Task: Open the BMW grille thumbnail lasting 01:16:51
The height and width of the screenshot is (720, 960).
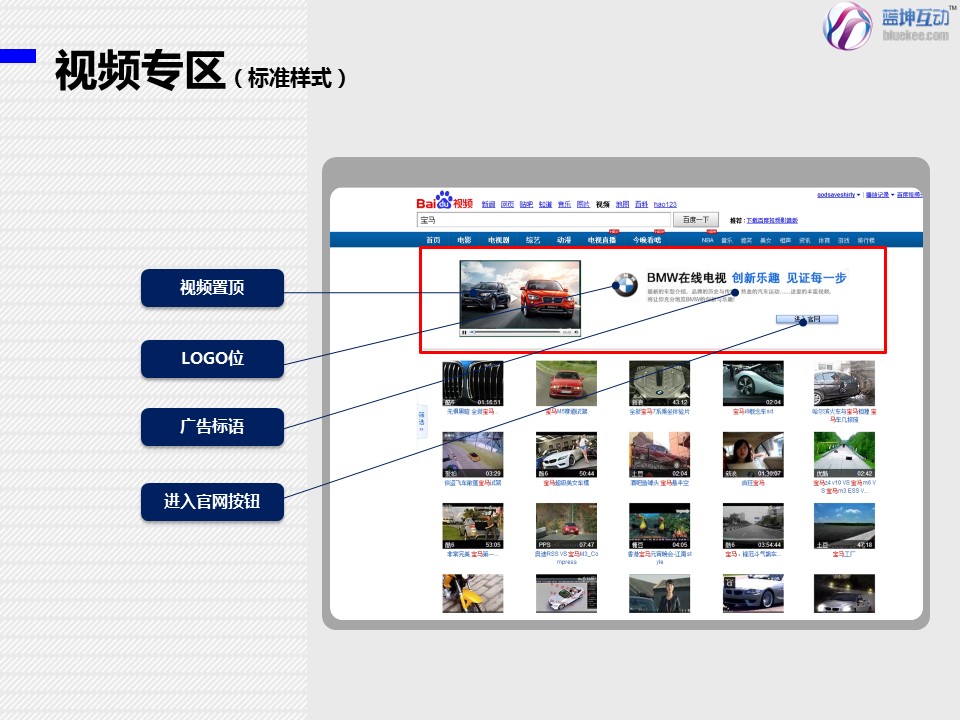Action: coord(473,383)
